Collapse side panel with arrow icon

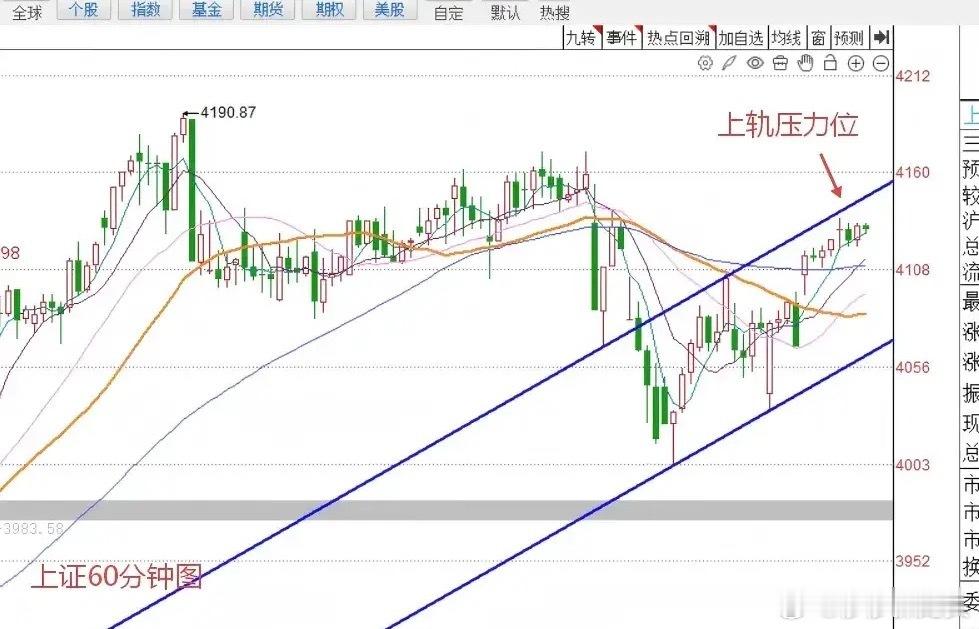coord(882,38)
